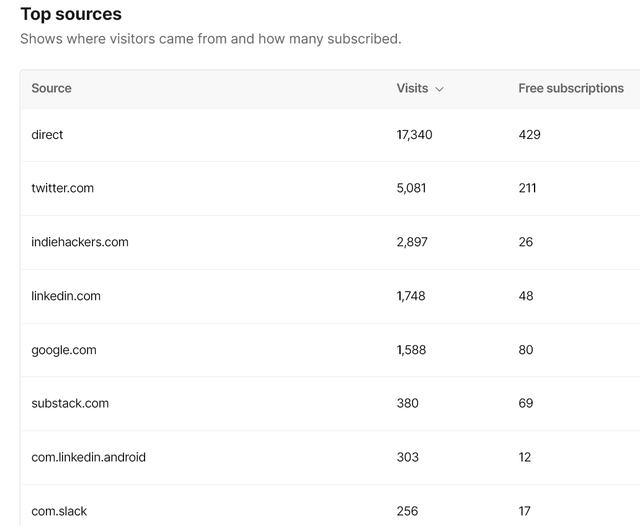Click the 'Shows where visitors came from' description

pyautogui.click(x=211, y=39)
